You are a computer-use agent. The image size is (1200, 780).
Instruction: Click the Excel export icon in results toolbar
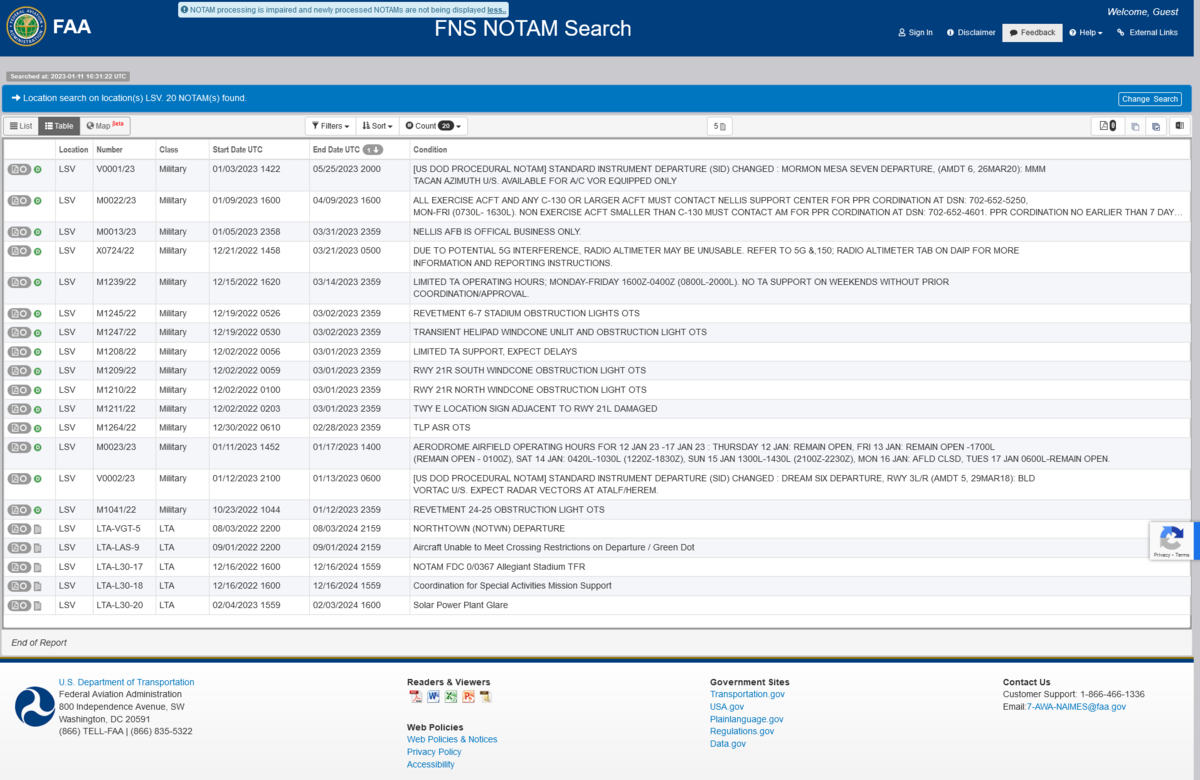click(1179, 126)
